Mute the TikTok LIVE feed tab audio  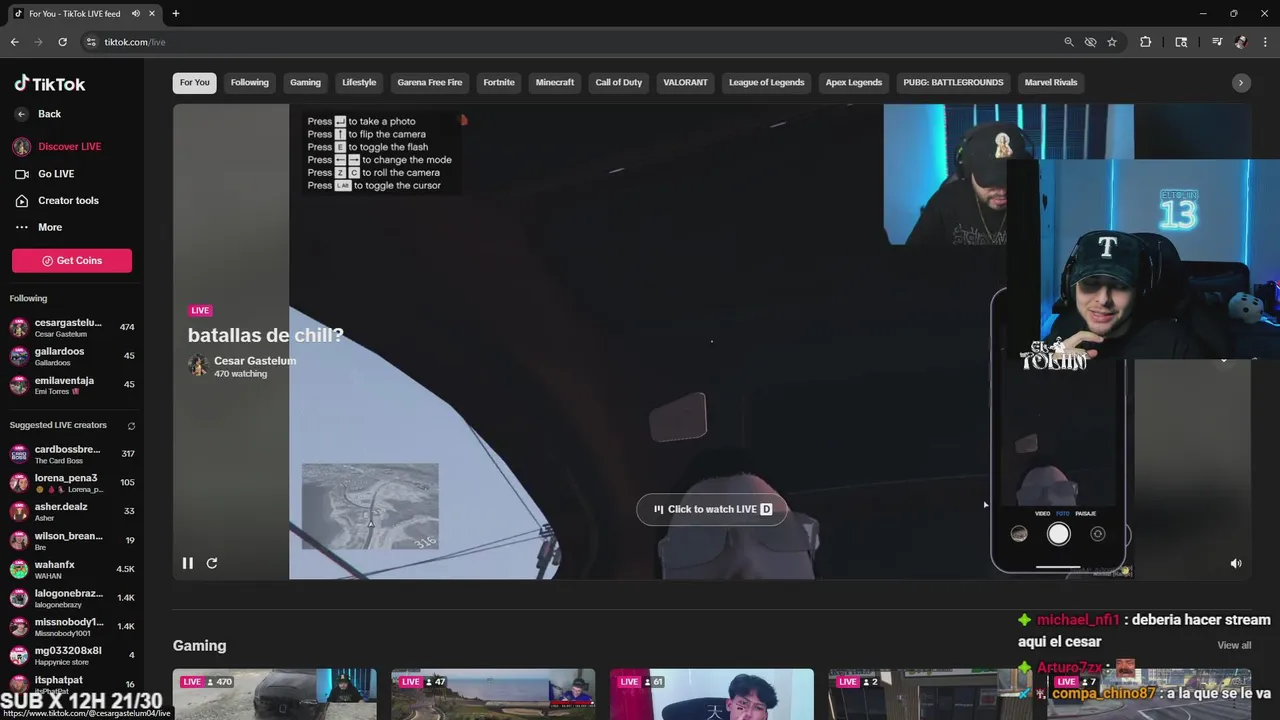click(136, 14)
